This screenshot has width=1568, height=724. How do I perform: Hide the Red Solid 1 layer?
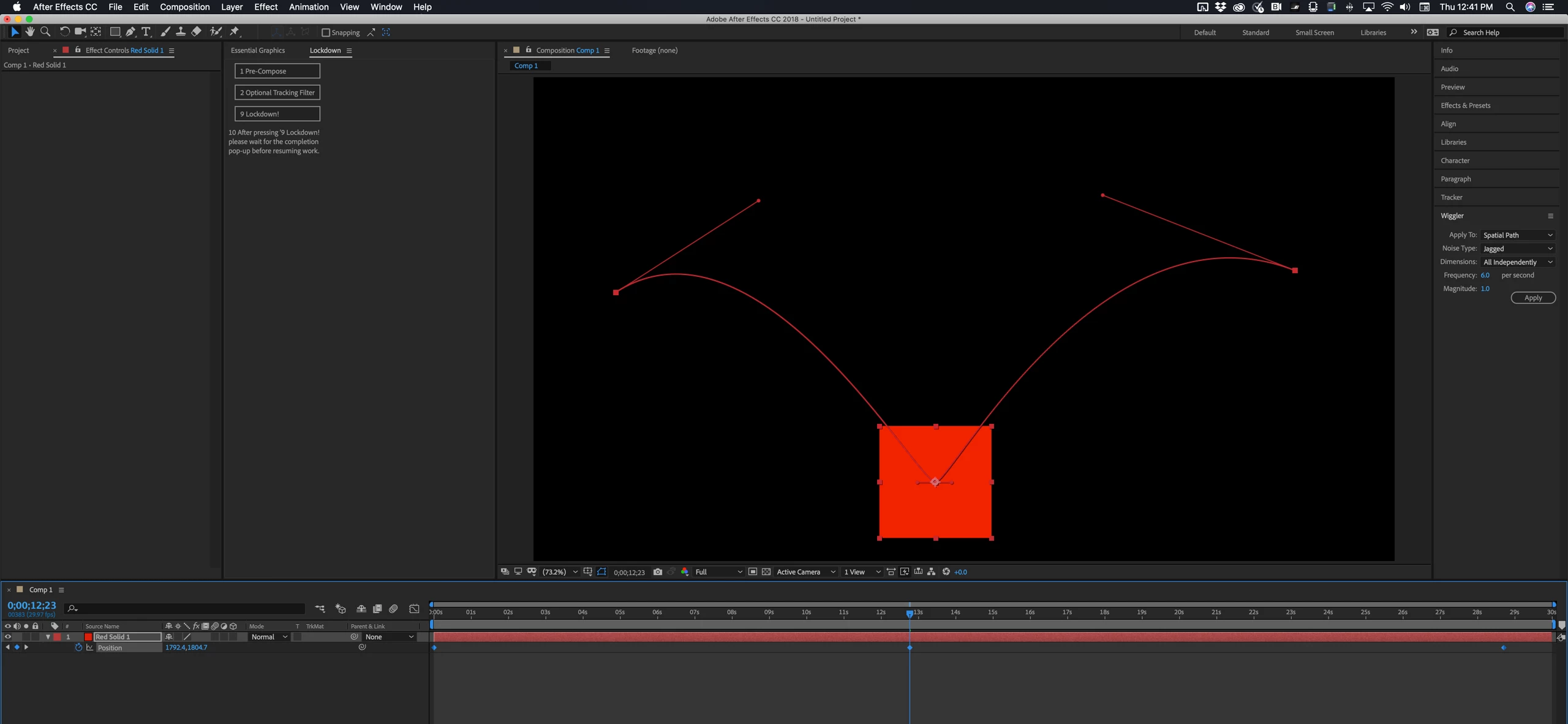[8, 637]
